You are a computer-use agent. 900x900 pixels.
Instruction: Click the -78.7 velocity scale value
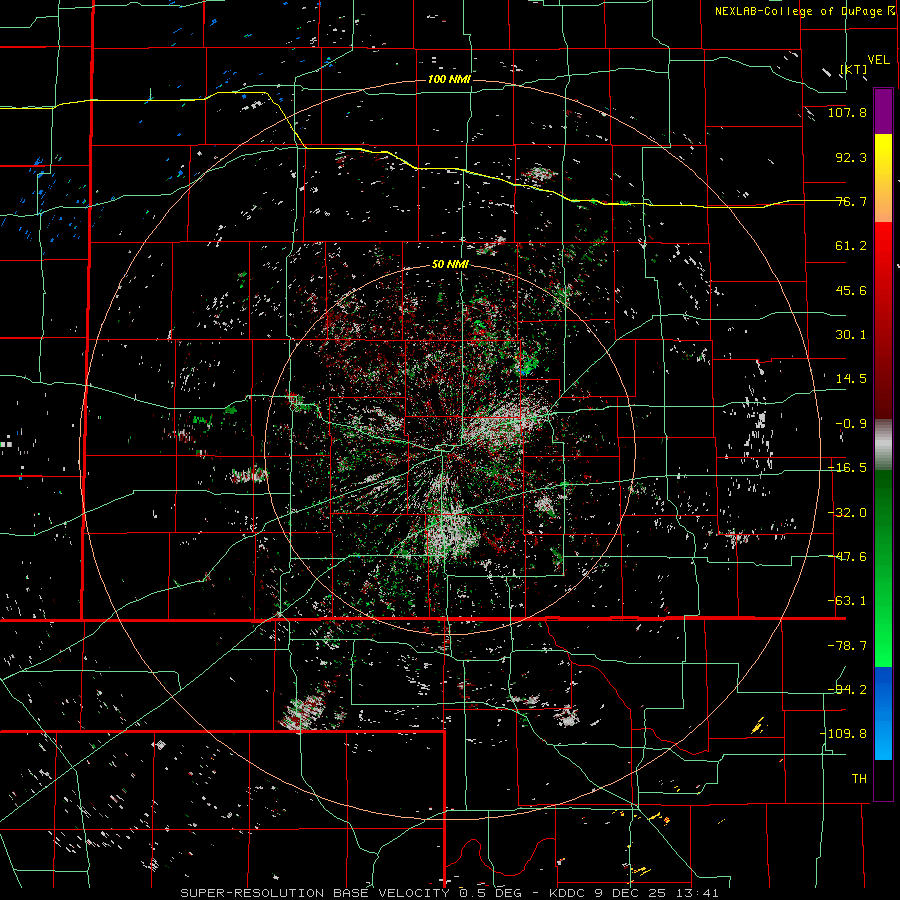click(x=847, y=646)
